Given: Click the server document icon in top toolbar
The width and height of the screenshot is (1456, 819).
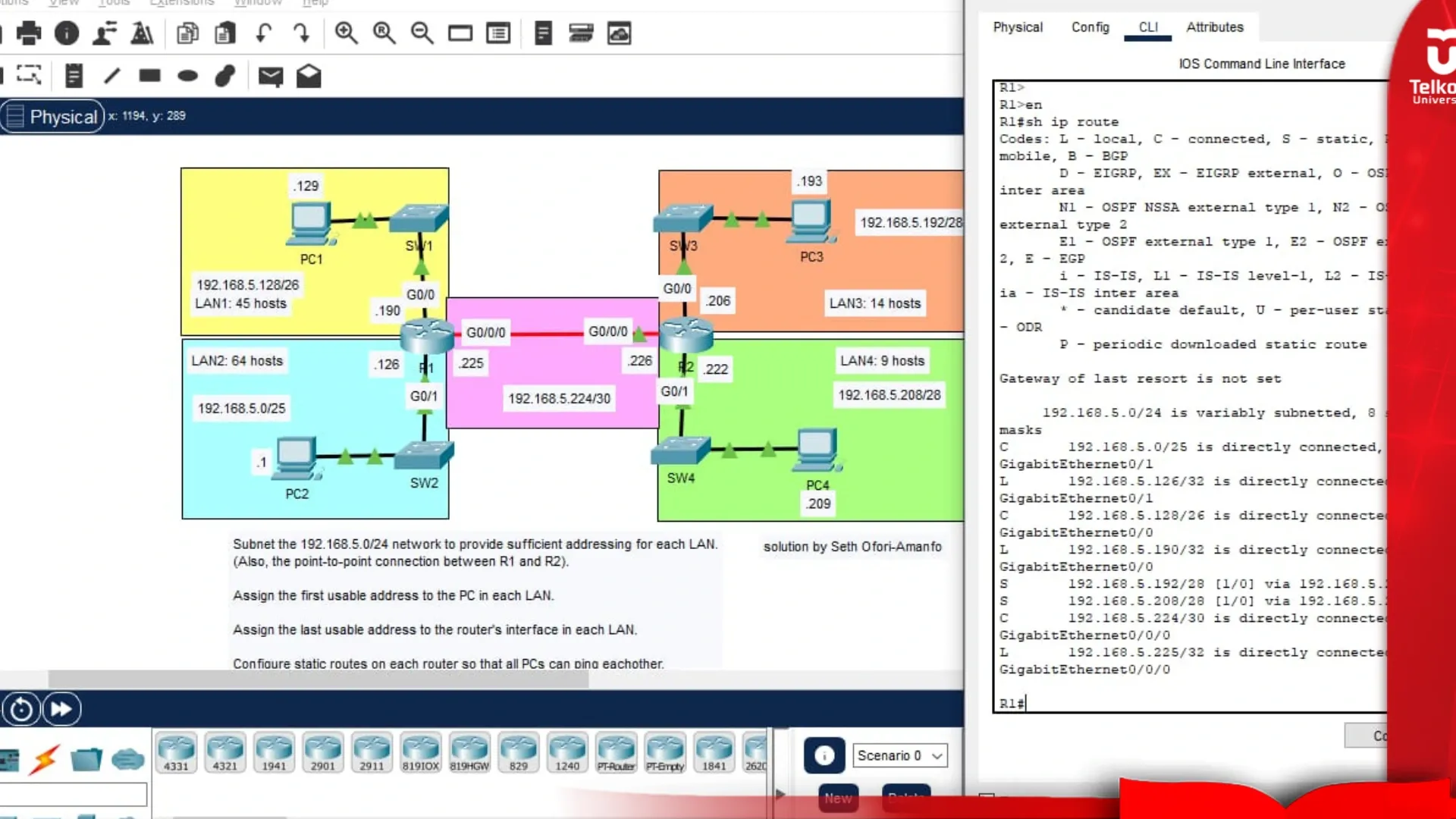Looking at the screenshot, I should click(543, 33).
